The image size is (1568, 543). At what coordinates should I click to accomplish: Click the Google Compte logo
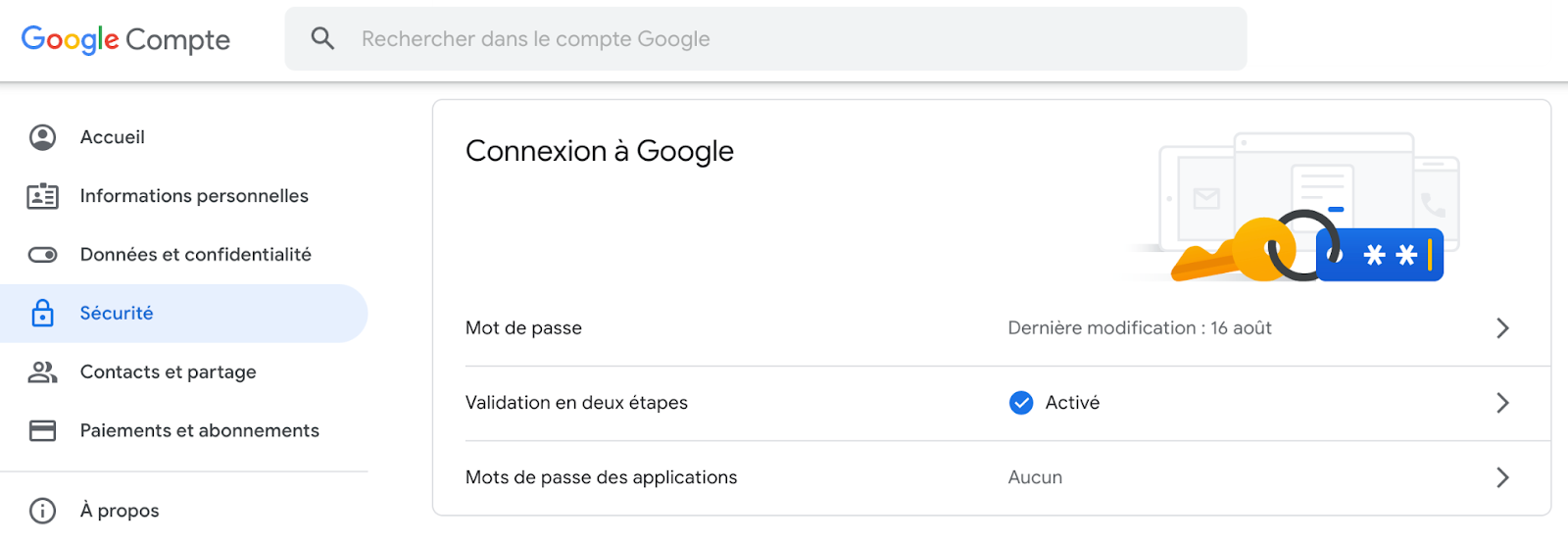pyautogui.click(x=125, y=39)
